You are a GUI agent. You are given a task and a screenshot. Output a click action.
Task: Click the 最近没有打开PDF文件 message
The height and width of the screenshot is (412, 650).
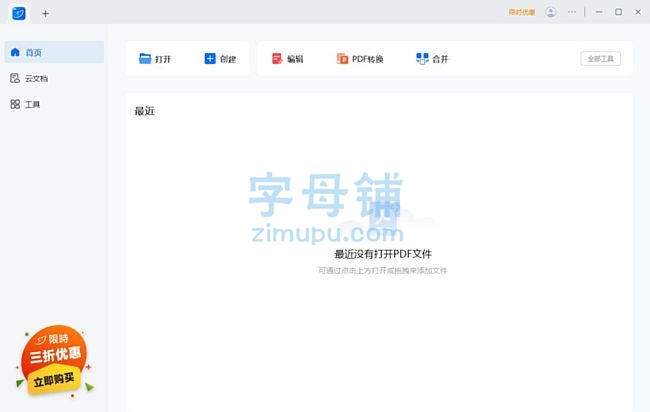click(383, 254)
